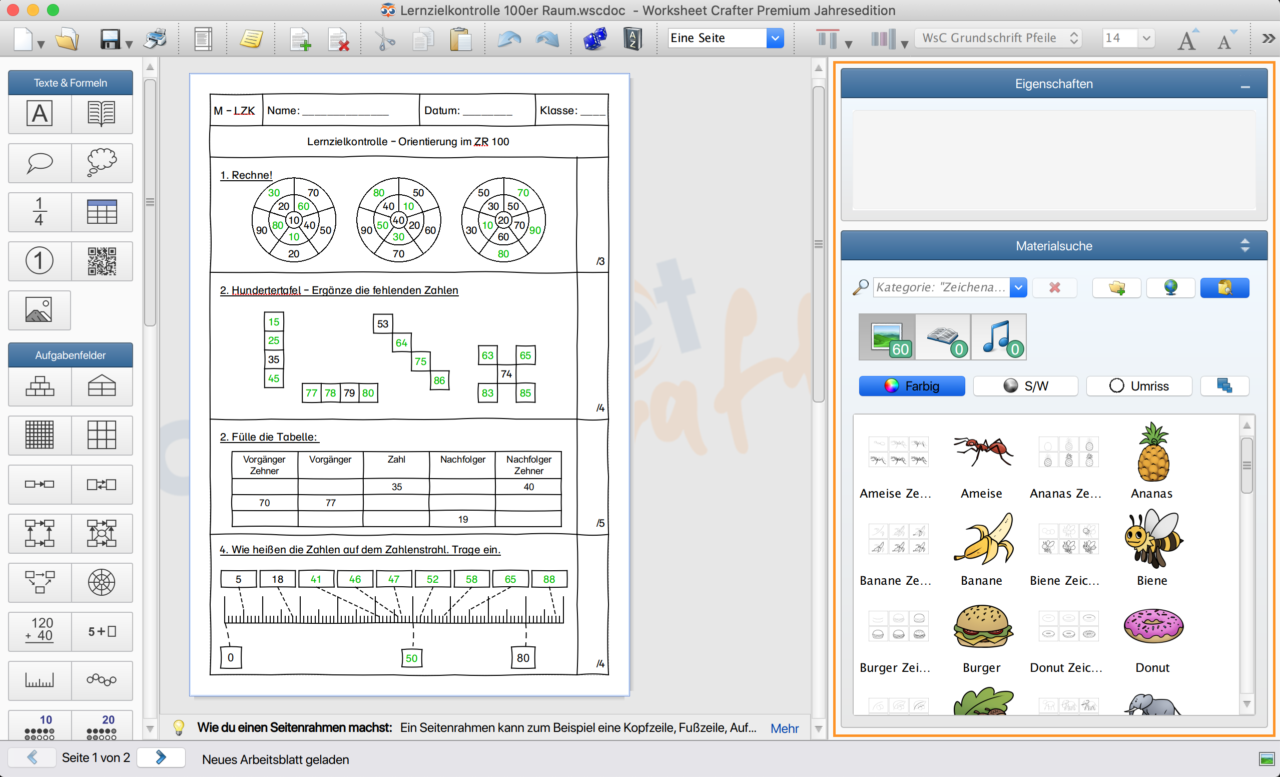Switch to the audio results tab
The width and height of the screenshot is (1280, 777).
pos(998,337)
